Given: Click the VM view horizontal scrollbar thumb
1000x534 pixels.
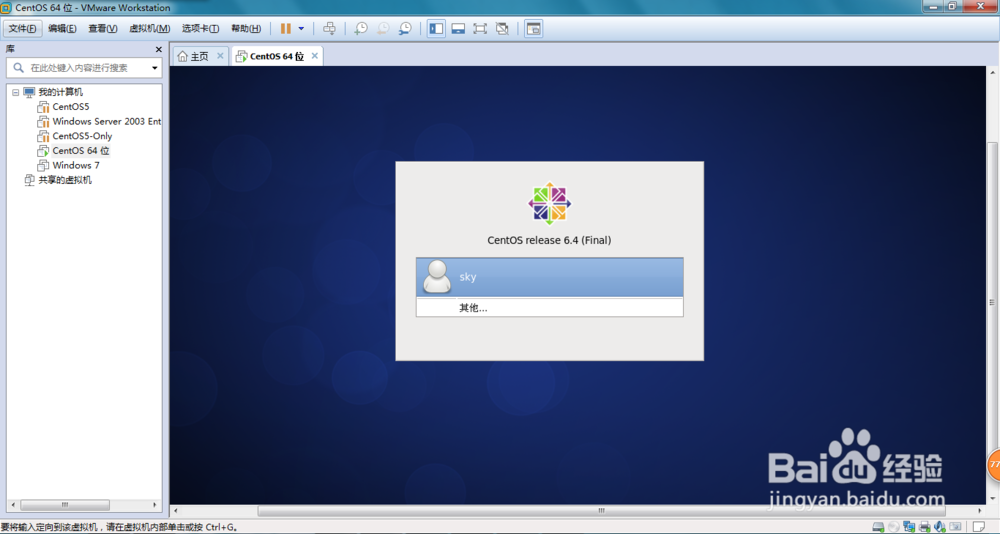Looking at the screenshot, I should click(x=600, y=511).
